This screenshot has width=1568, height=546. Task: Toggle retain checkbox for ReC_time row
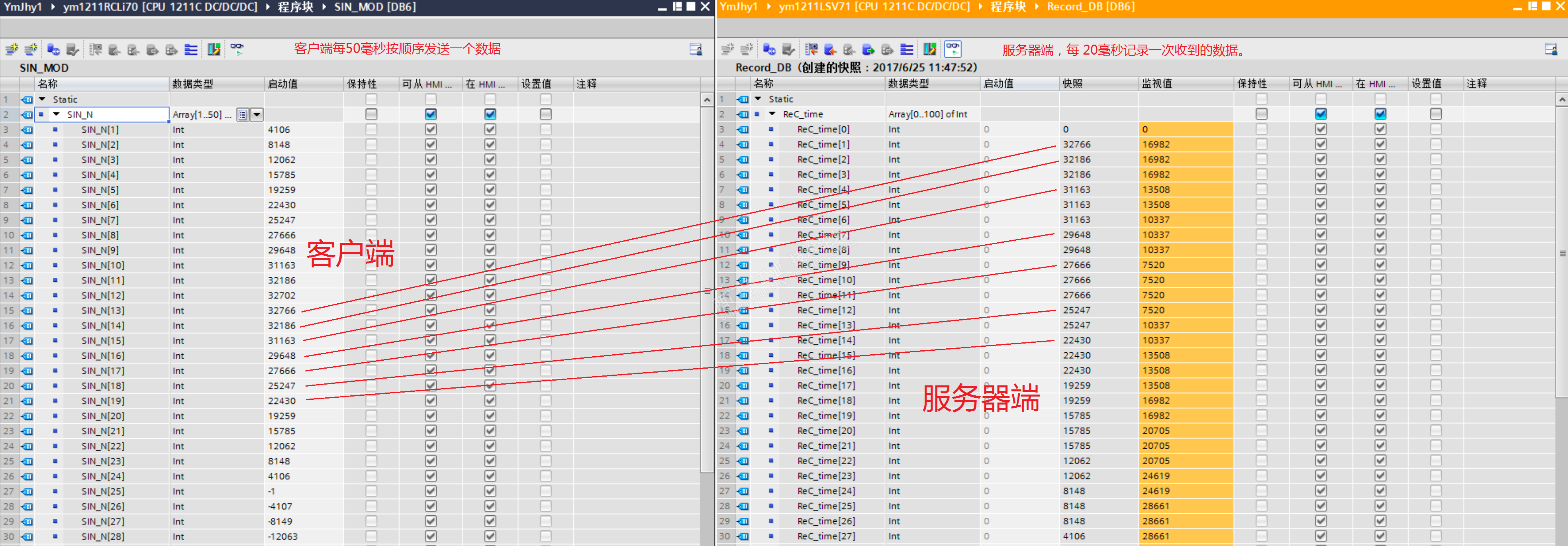(x=1261, y=114)
